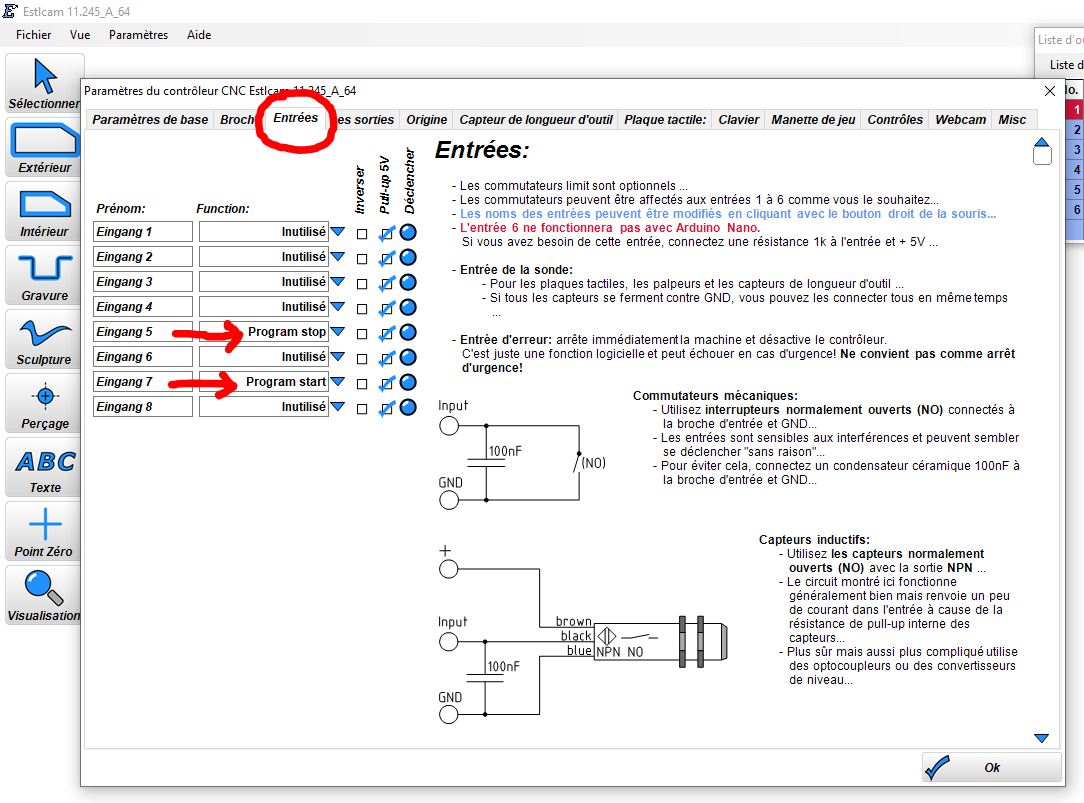
Task: Set the Point Zéro crosshair tool
Action: pyautogui.click(x=43, y=533)
